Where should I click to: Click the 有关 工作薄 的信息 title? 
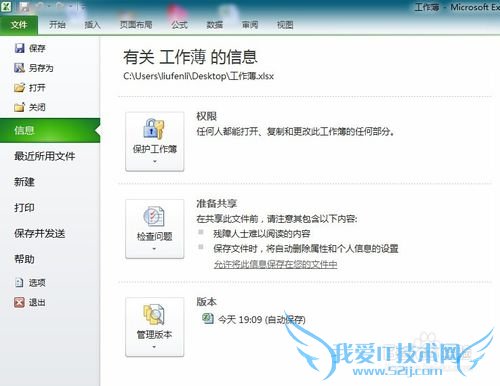[190, 57]
